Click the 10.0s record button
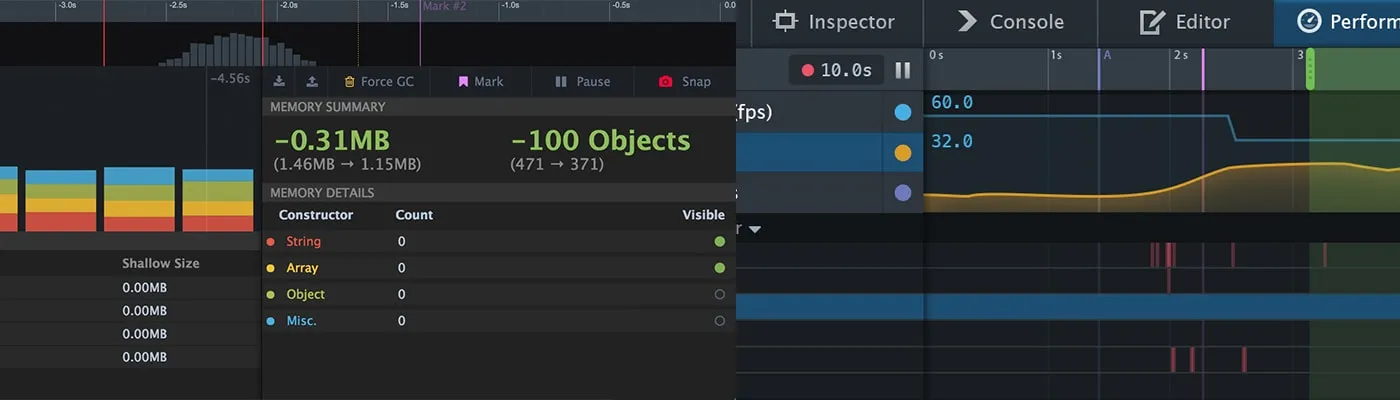 (835, 70)
